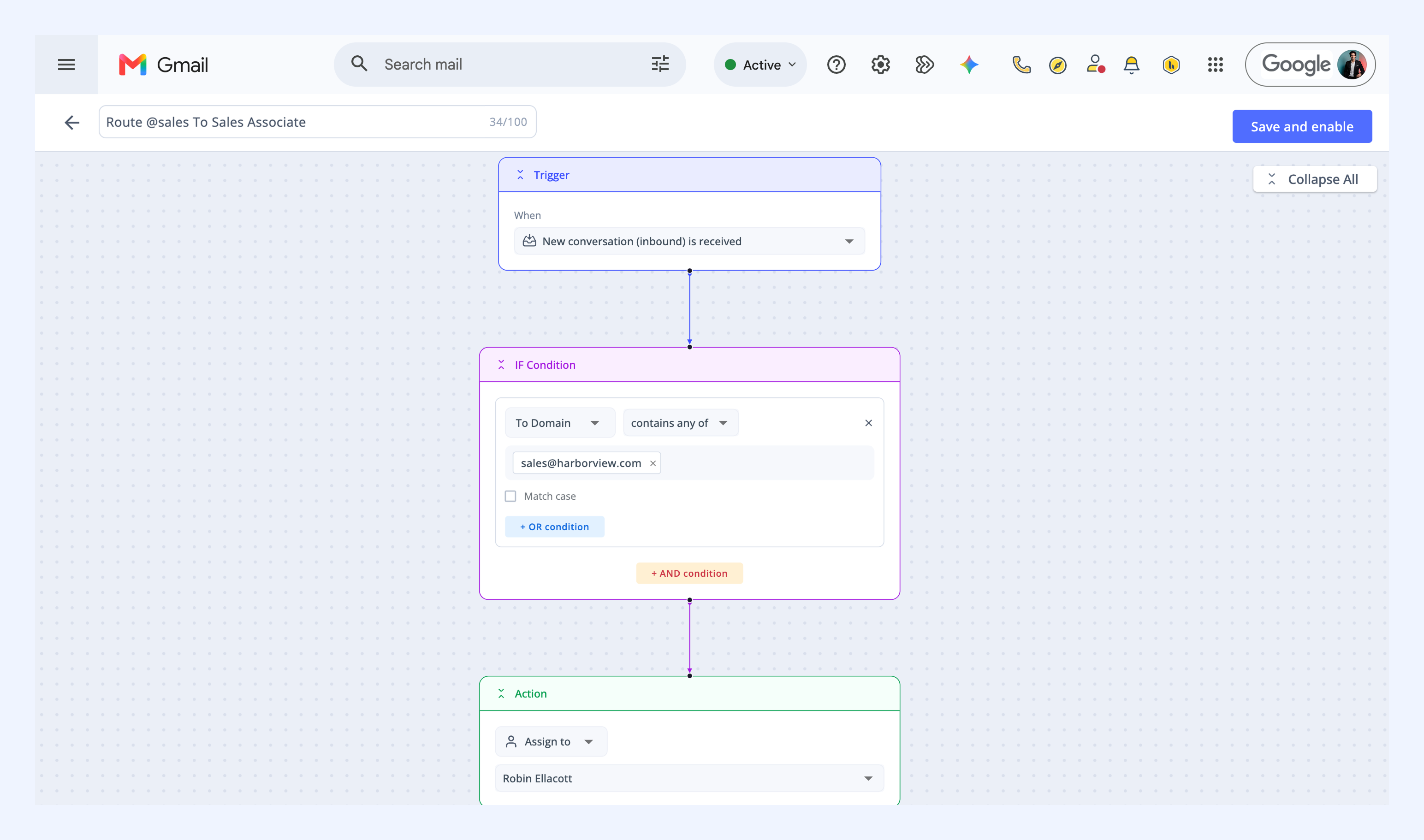This screenshot has height=840, width=1424.
Task: Open the When trigger dropdown
Action: (x=689, y=241)
